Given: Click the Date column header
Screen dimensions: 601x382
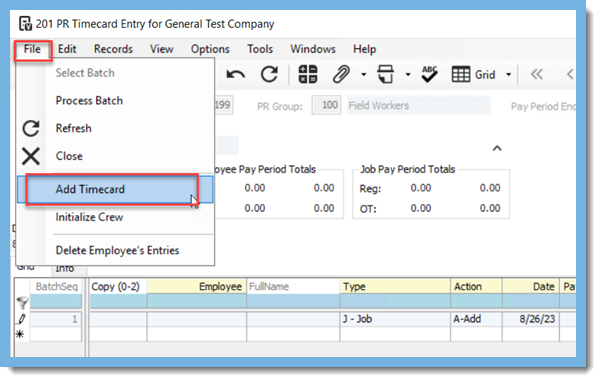Looking at the screenshot, I should pyautogui.click(x=531, y=287).
